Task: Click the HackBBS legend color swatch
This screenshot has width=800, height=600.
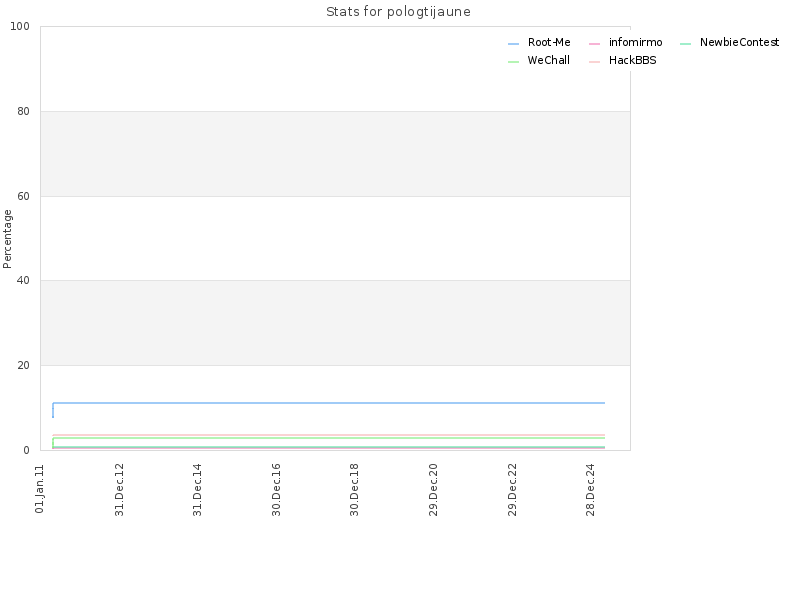Action: [594, 62]
